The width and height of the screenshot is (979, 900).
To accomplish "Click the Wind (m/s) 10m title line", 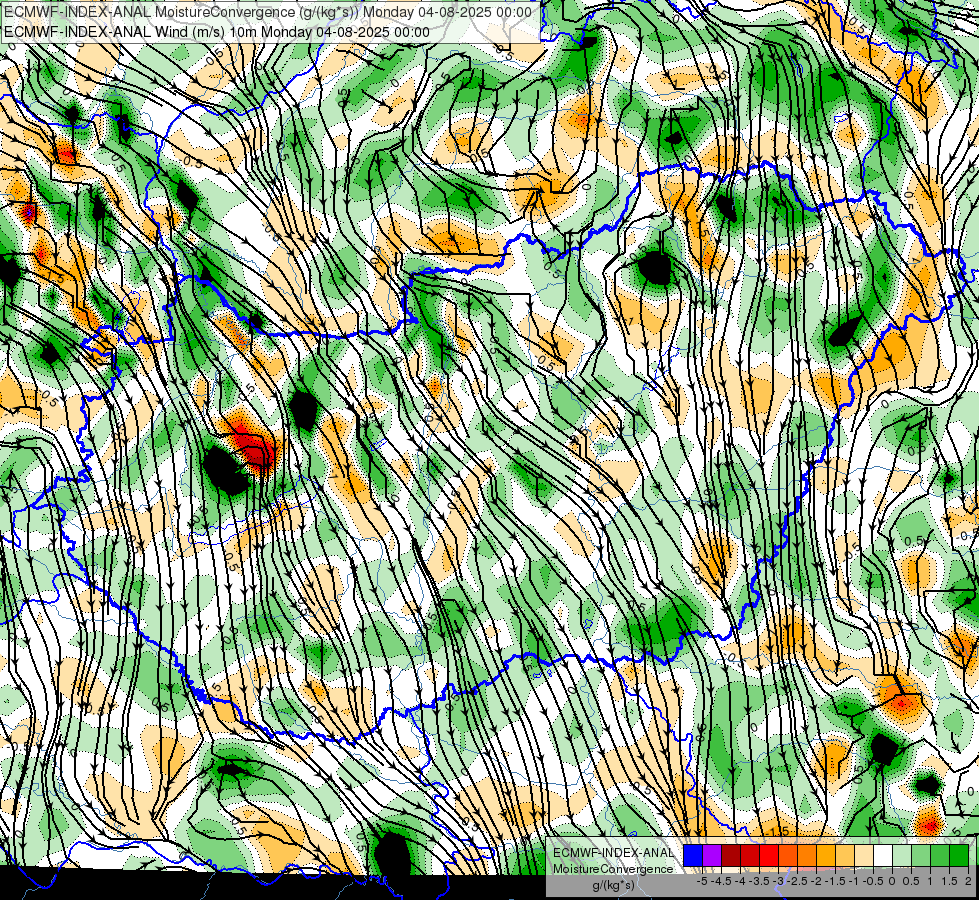I will 217,32.
